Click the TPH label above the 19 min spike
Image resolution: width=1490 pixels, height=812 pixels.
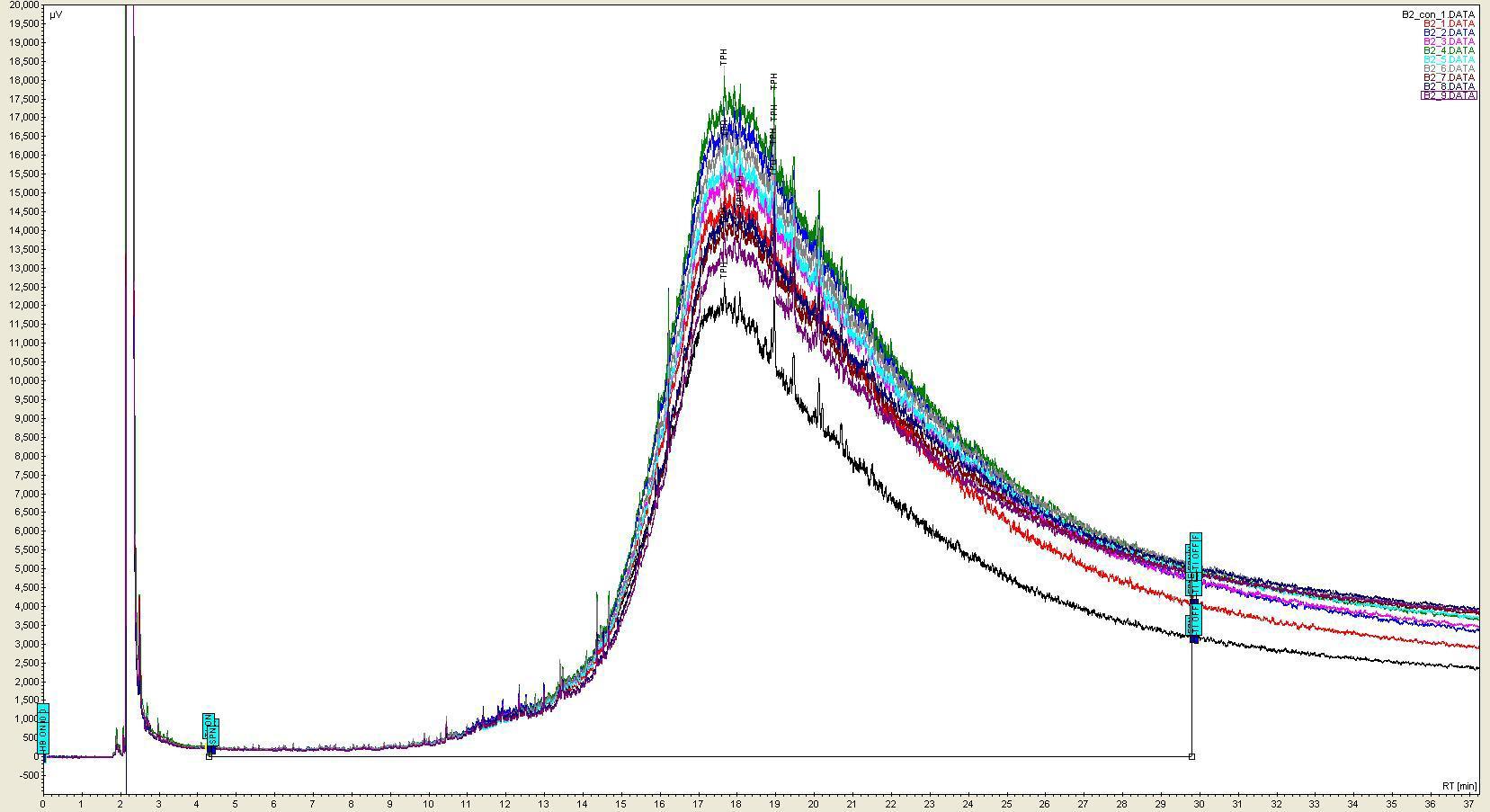tap(773, 81)
